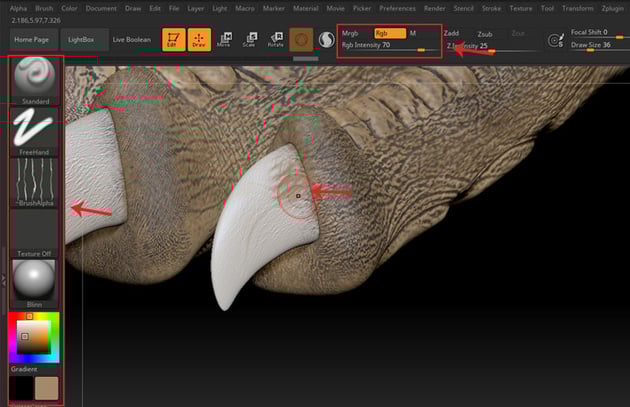The image size is (630, 407).
Task: Open the Marker menu
Action: point(274,8)
